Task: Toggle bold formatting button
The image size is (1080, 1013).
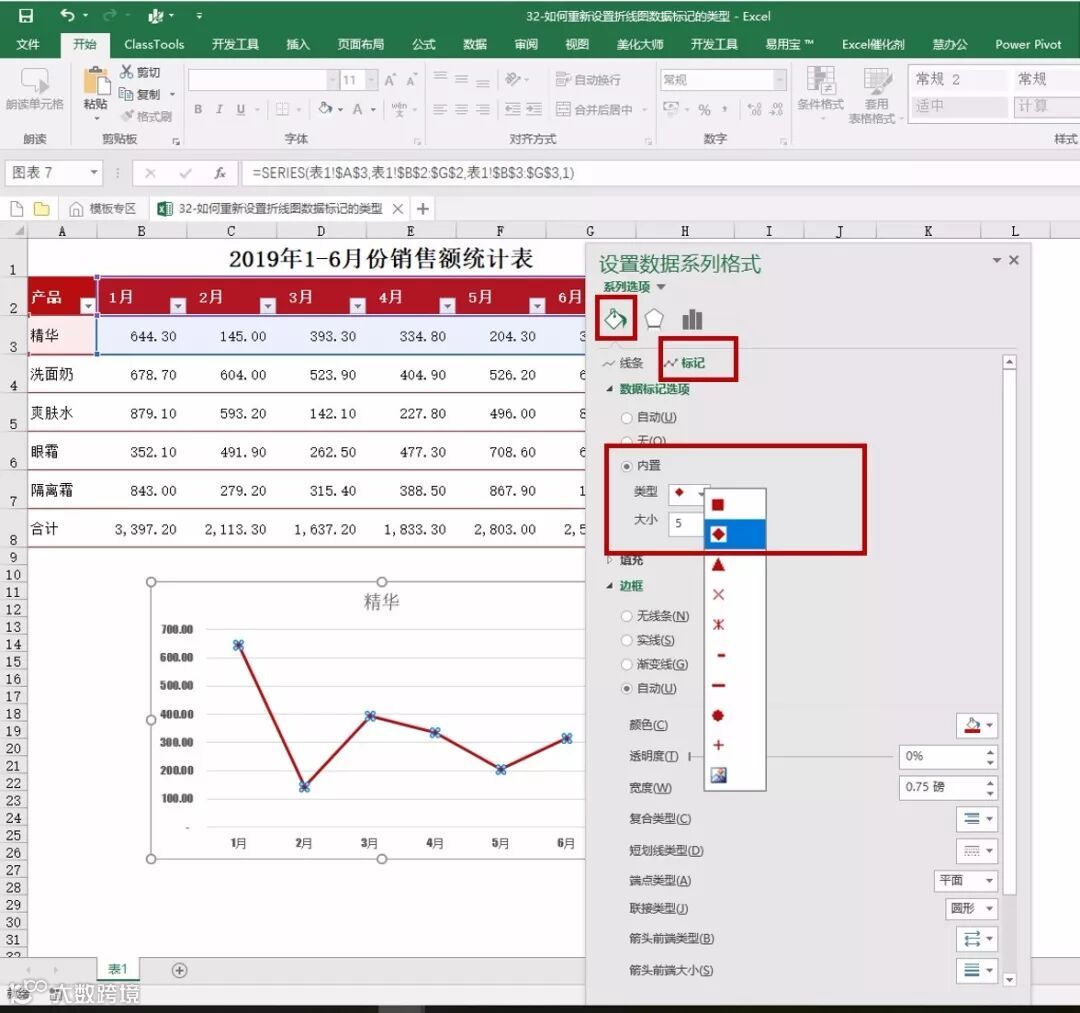Action: pos(198,109)
